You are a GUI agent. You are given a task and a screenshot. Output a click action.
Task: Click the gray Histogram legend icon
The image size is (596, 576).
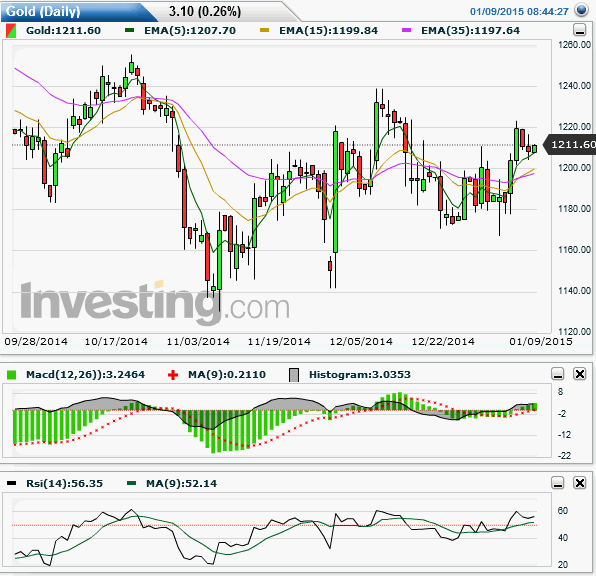pyautogui.click(x=294, y=375)
